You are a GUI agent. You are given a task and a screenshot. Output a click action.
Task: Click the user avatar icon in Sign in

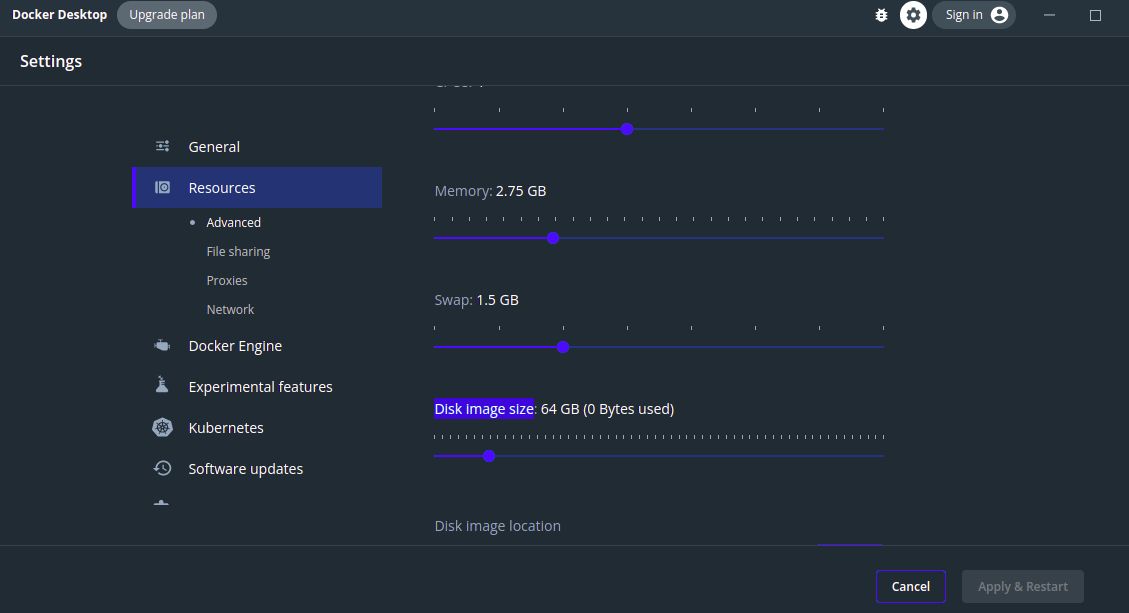point(999,15)
